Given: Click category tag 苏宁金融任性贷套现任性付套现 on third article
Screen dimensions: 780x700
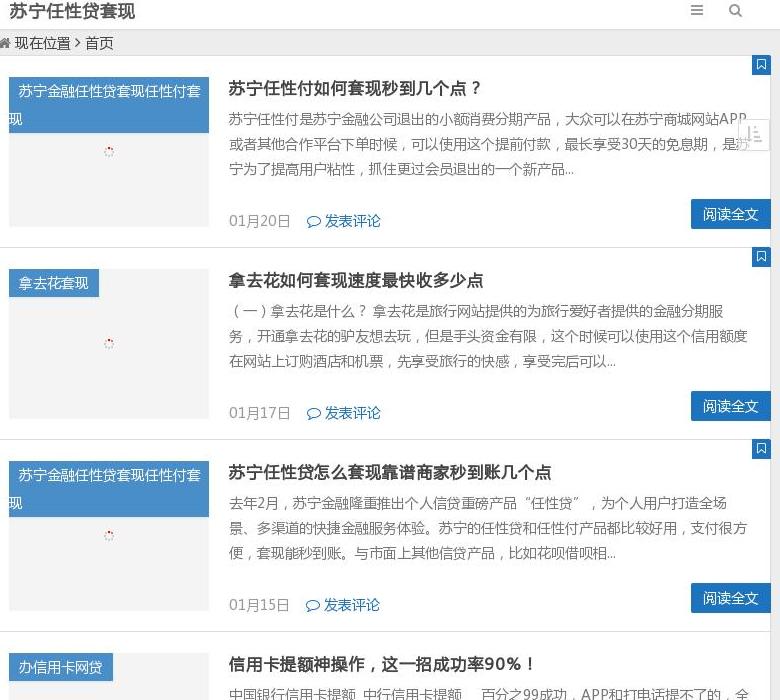Looking at the screenshot, I should (109, 489).
